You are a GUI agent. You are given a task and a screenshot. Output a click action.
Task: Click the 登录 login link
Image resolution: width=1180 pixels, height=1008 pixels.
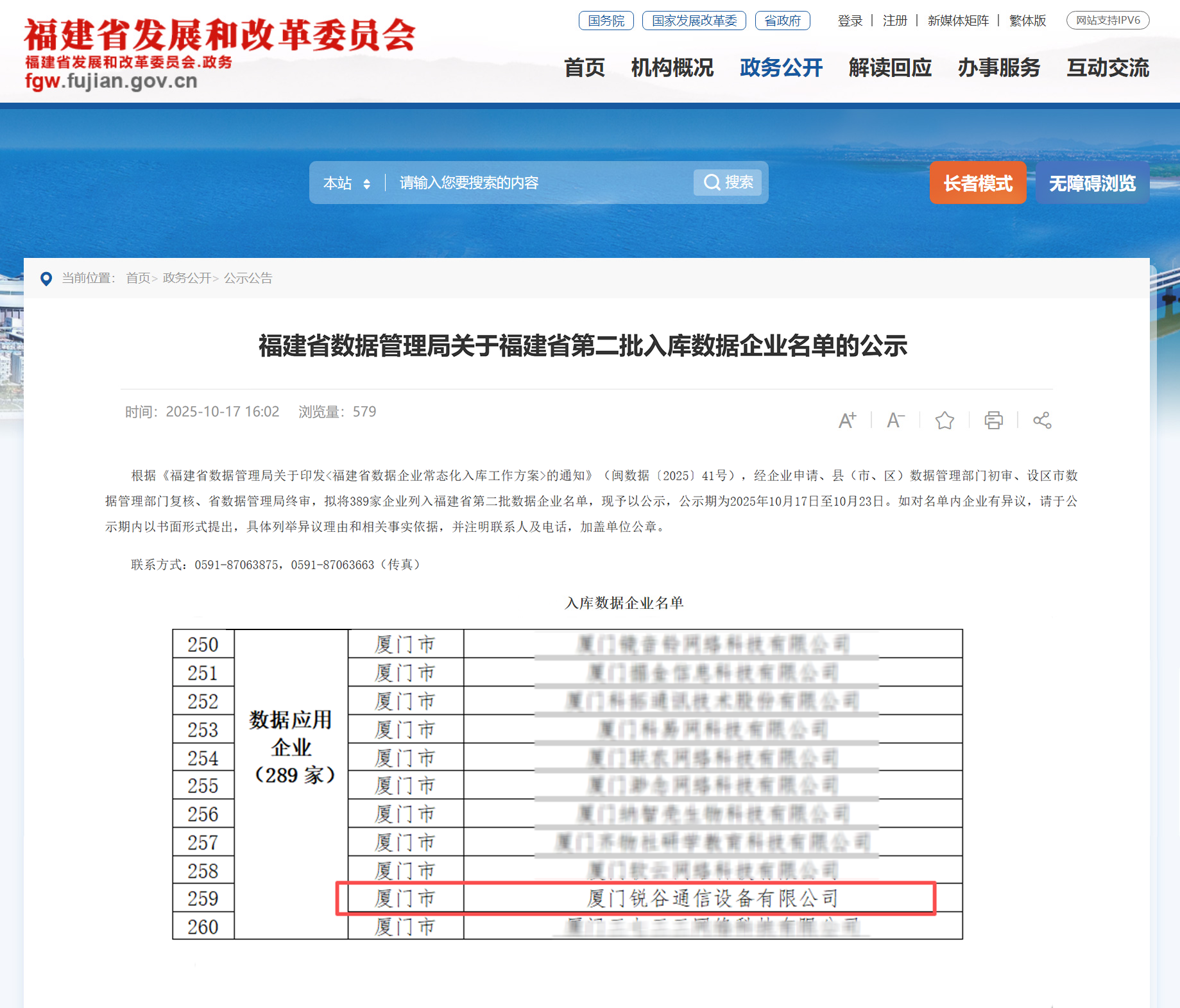(x=850, y=21)
